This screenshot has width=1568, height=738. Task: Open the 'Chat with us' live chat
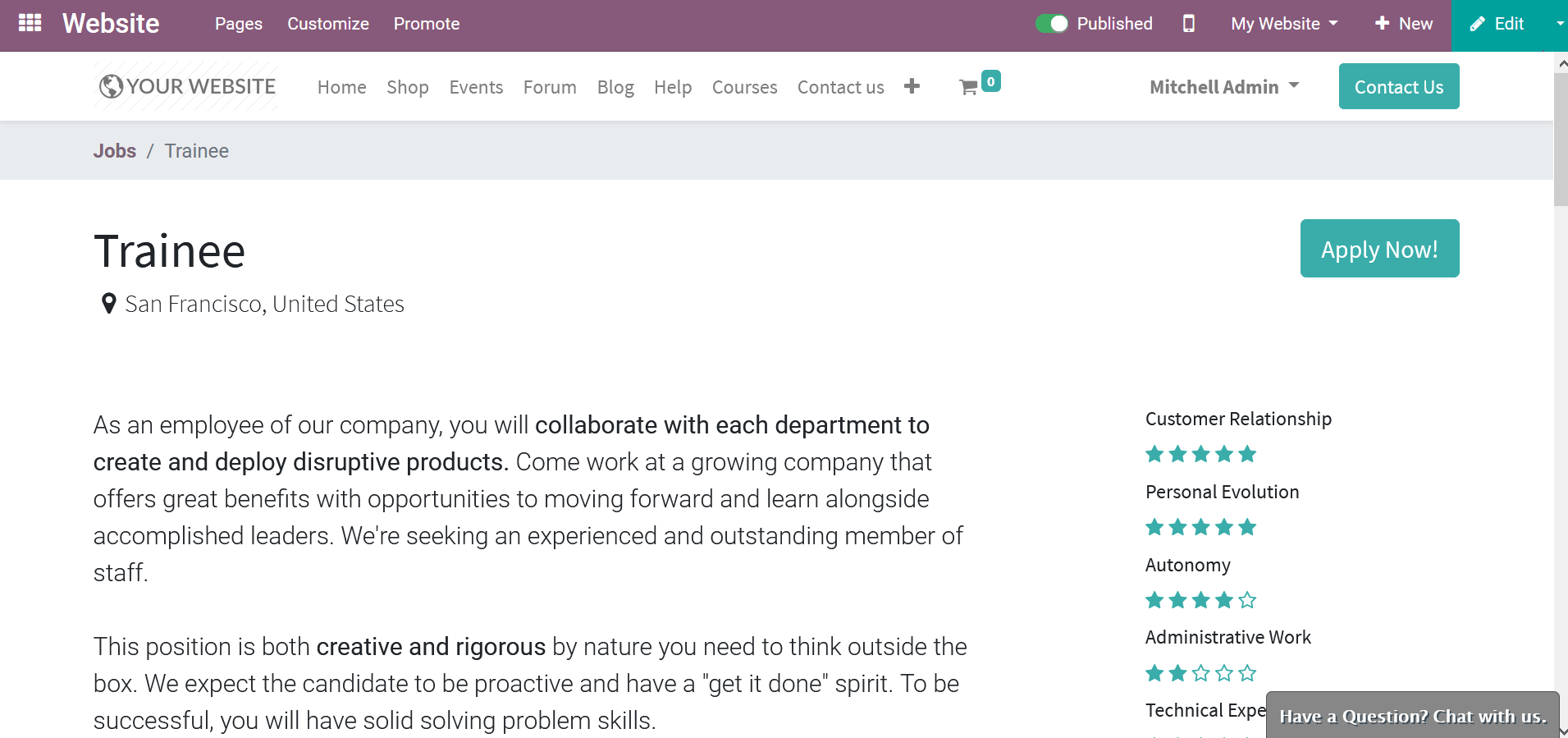(1412, 716)
